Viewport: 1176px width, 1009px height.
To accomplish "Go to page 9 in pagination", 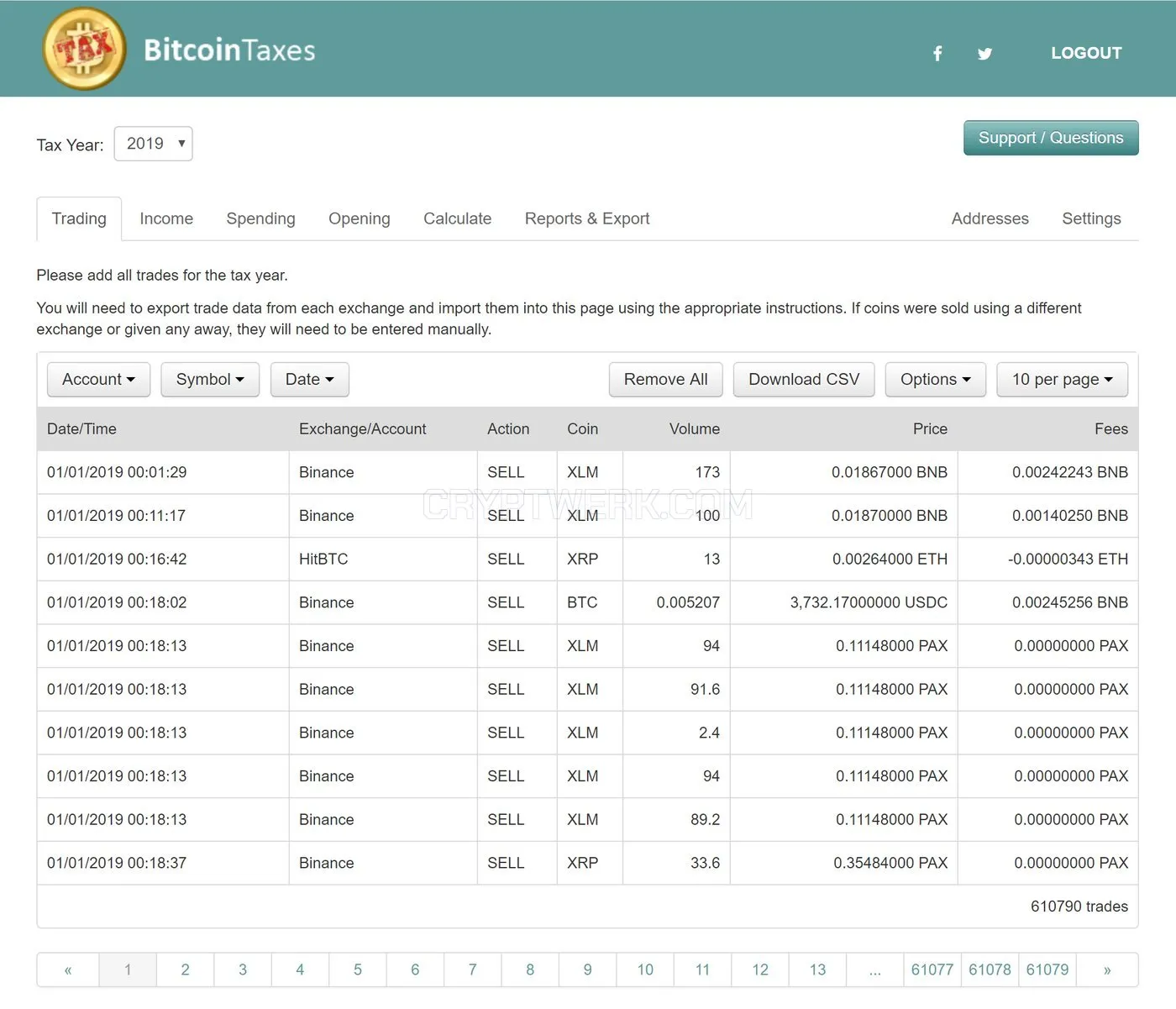I will [588, 970].
